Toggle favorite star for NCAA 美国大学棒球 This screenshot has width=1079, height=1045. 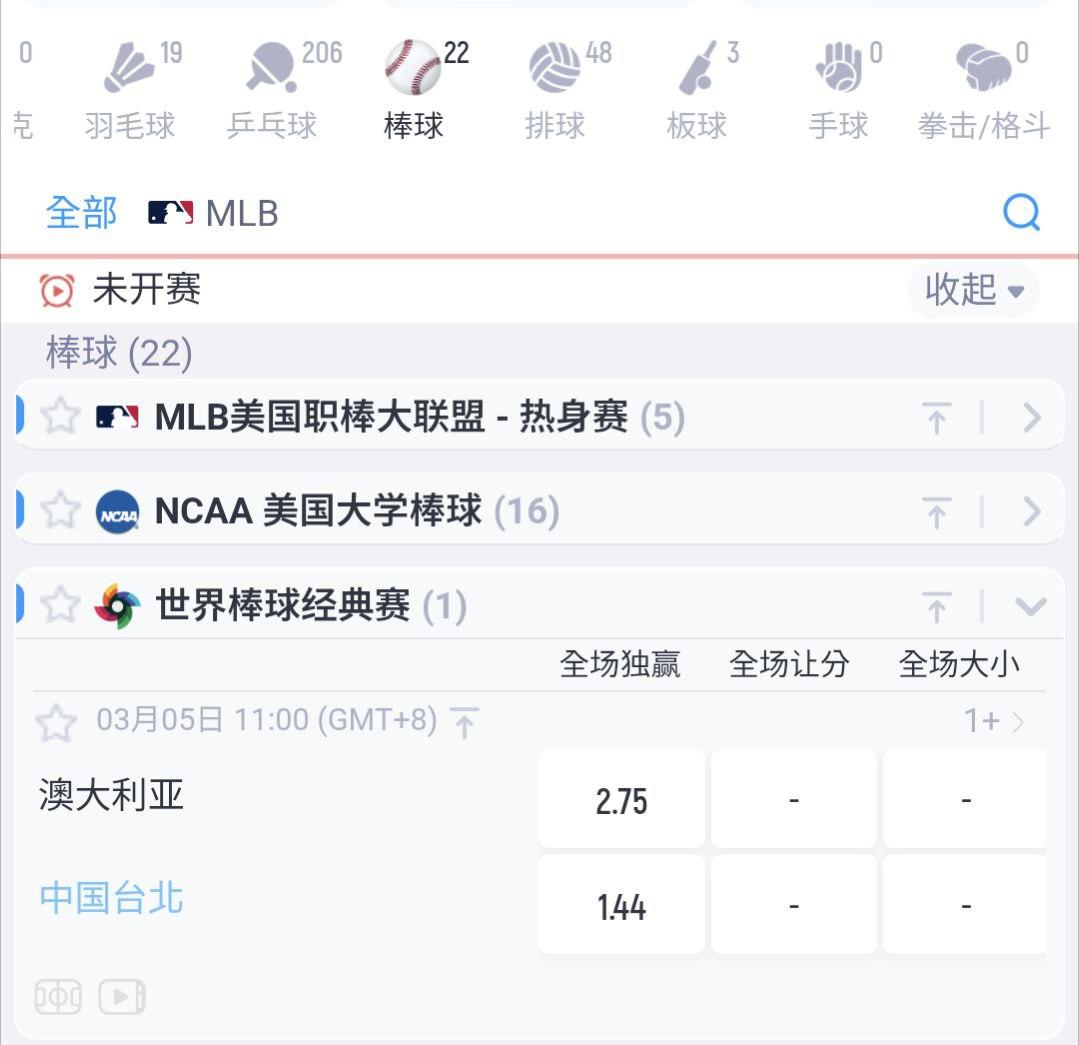pyautogui.click(x=60, y=511)
